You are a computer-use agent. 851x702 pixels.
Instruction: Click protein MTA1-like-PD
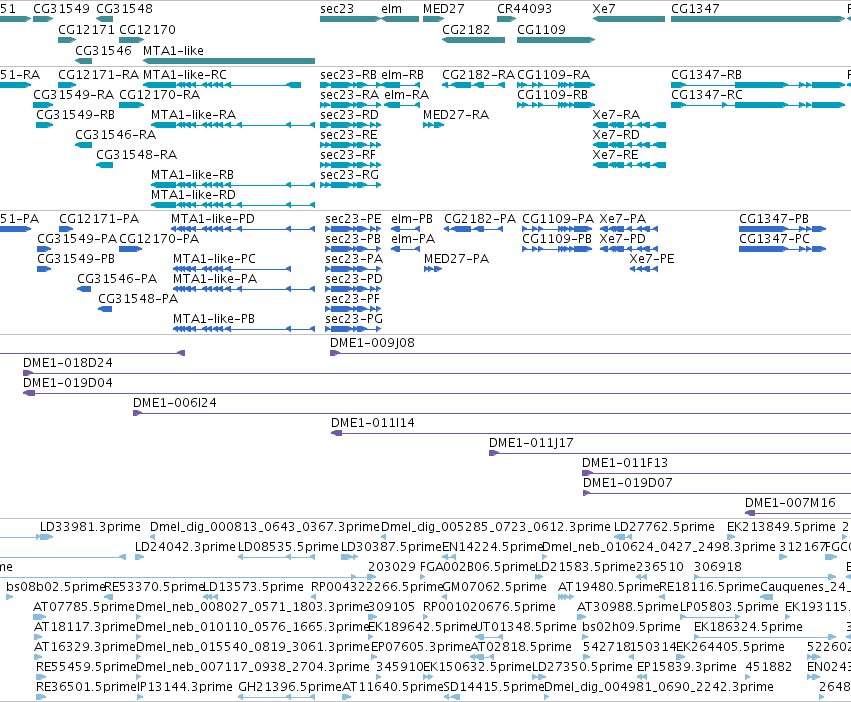coord(243,229)
